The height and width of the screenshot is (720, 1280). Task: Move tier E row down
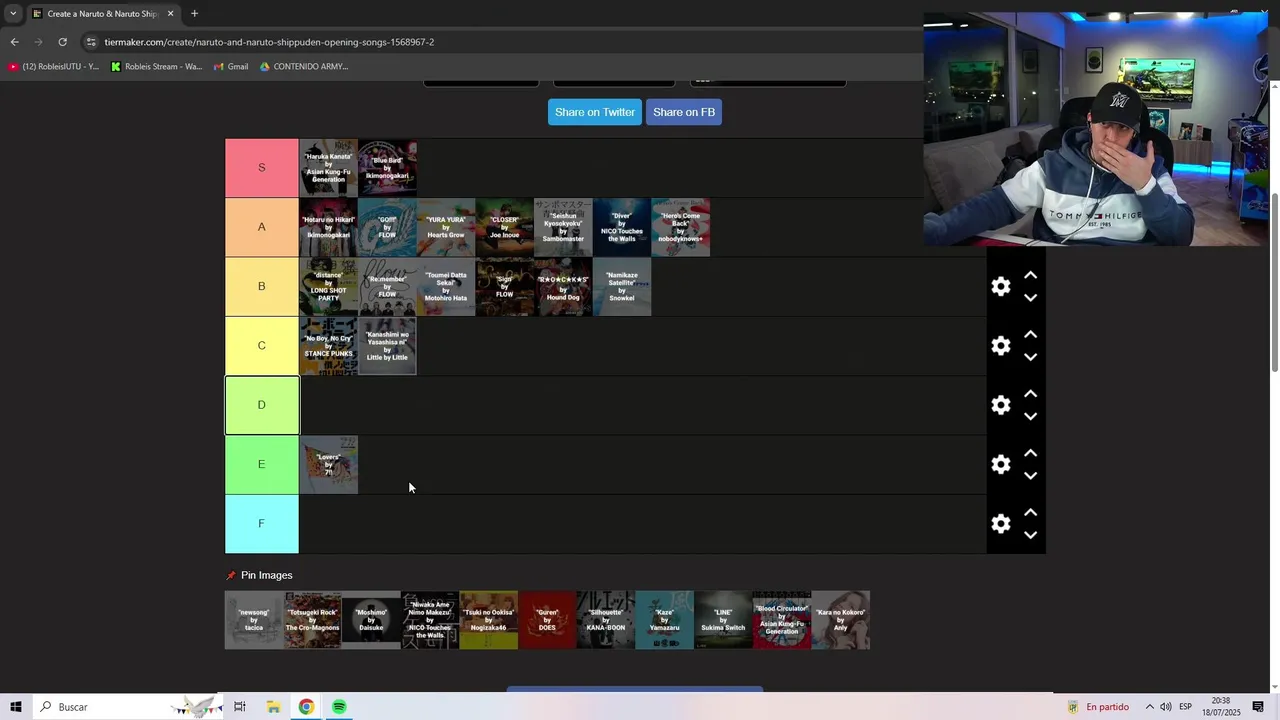click(1030, 475)
